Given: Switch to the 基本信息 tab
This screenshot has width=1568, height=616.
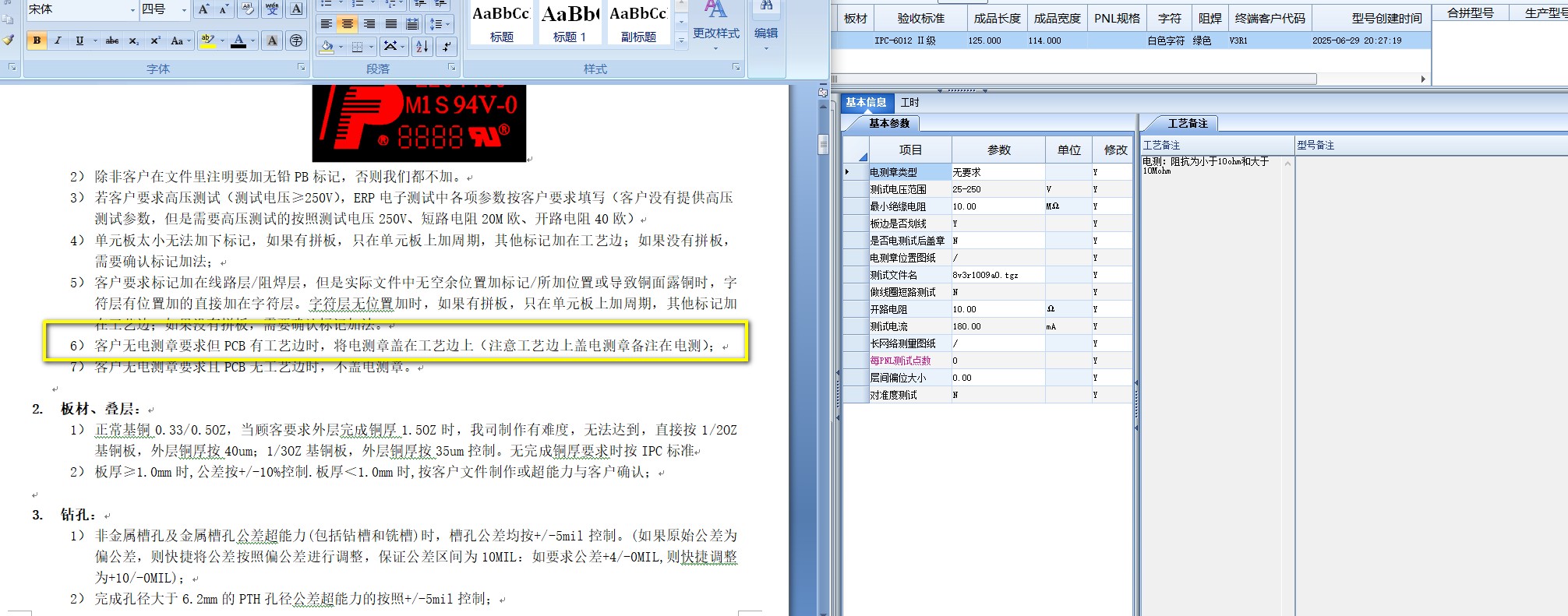Looking at the screenshot, I should 866,102.
